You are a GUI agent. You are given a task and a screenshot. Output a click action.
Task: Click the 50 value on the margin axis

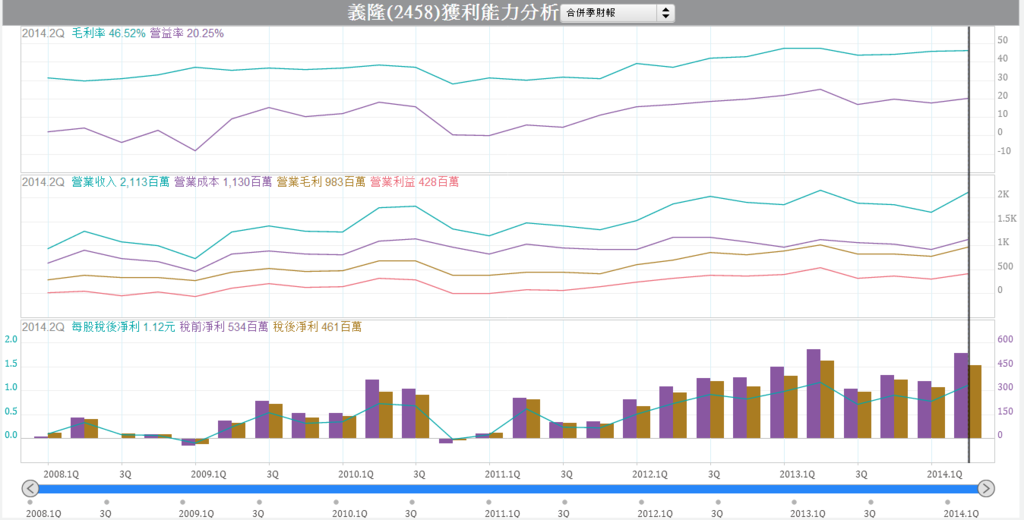1003,41
